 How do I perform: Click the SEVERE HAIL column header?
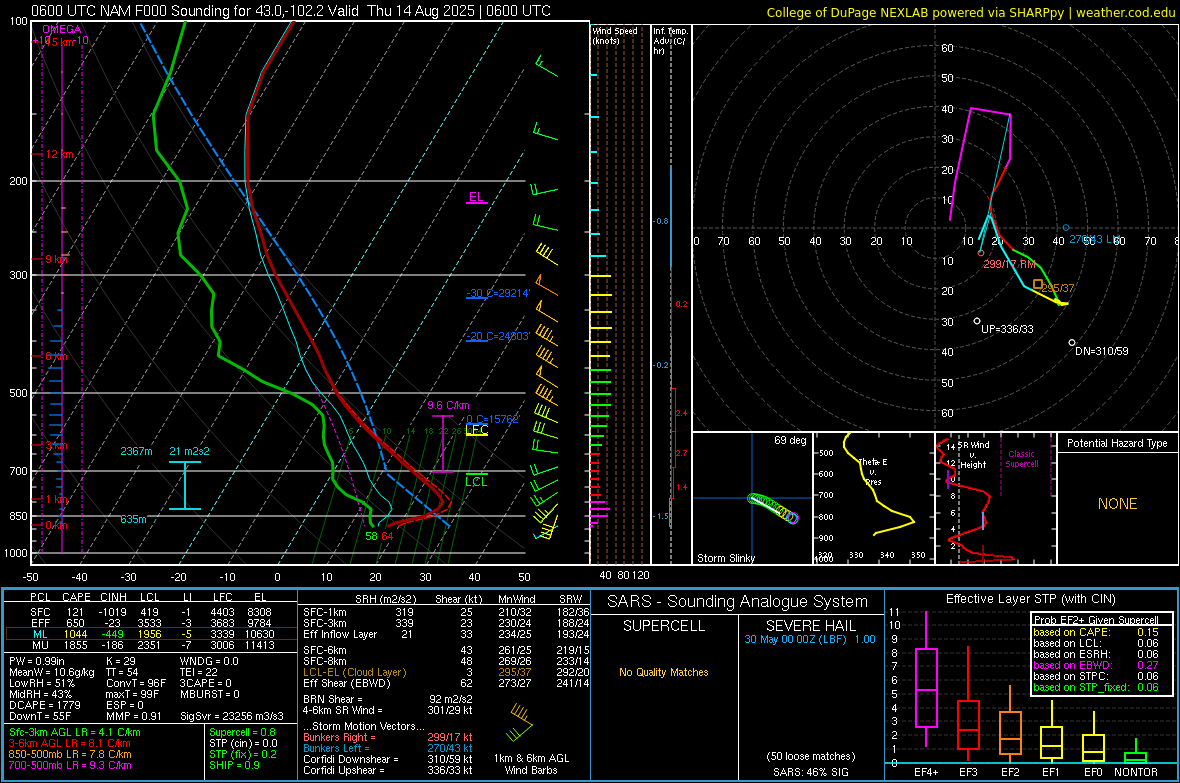[810, 626]
